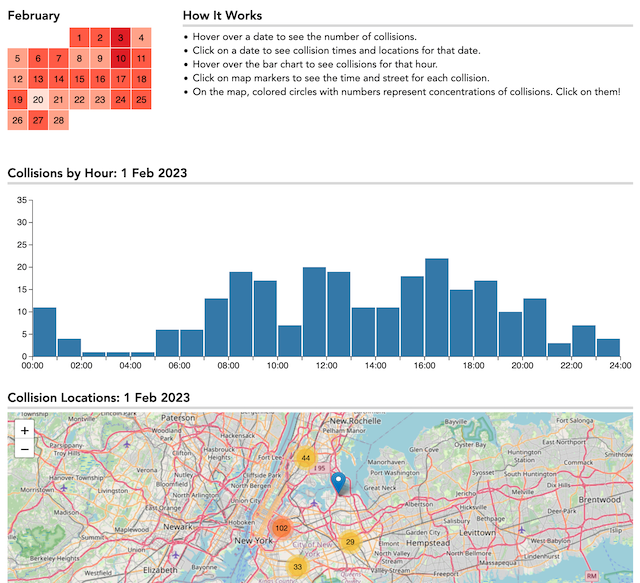Select February 10 in the calendar
This screenshot has height=583, width=640.
click(x=120, y=58)
